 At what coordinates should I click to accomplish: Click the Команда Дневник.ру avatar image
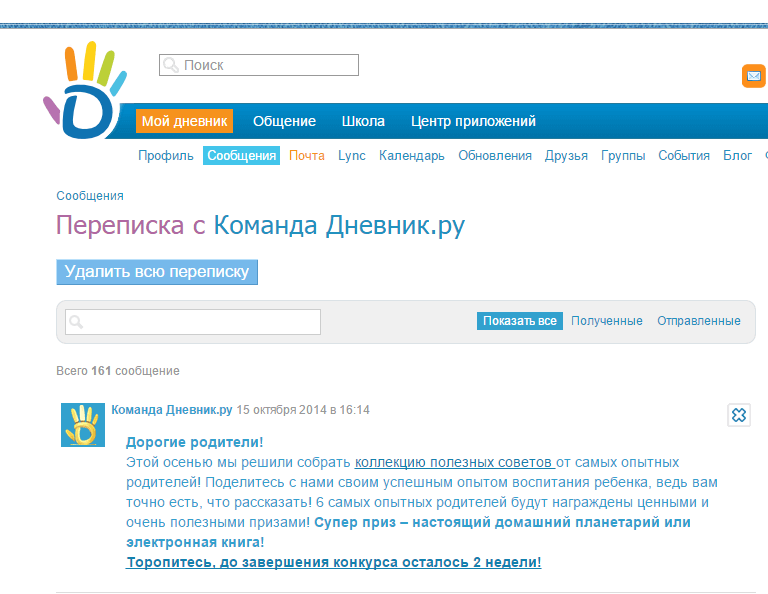pyautogui.click(x=83, y=425)
